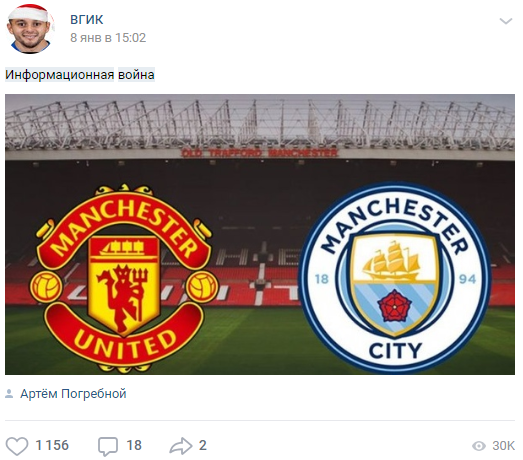
Task: Click the Manchester City crest in the image
Action: click(x=395, y=278)
